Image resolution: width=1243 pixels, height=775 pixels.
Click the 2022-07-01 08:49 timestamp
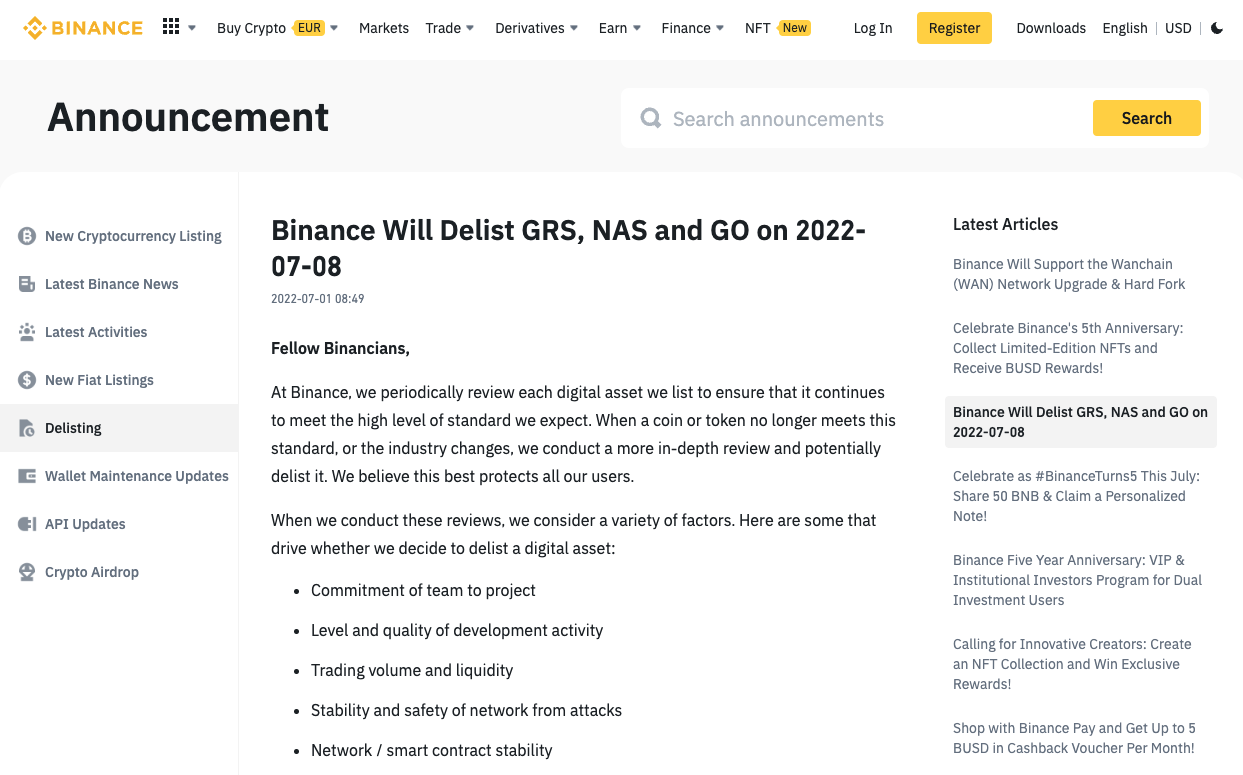coord(317,299)
